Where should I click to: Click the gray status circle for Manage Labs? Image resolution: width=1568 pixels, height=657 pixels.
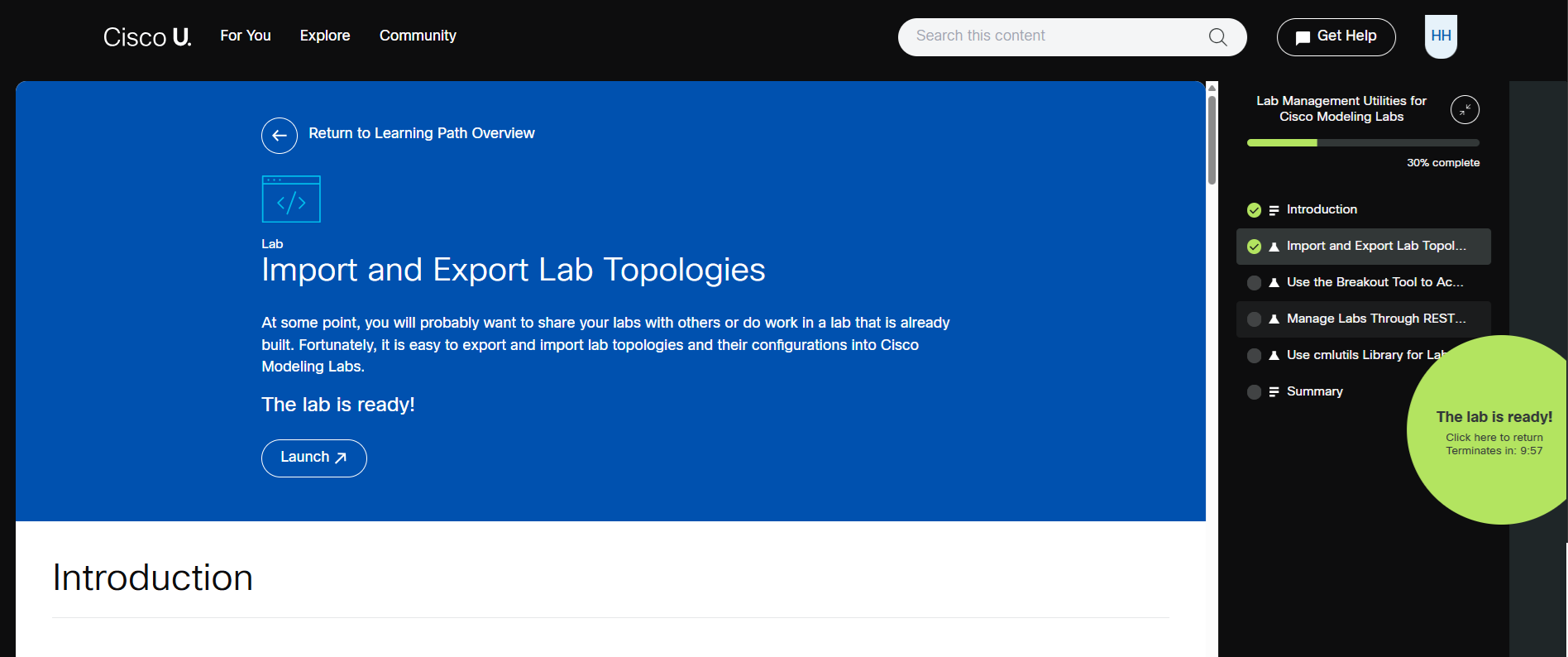1254,319
